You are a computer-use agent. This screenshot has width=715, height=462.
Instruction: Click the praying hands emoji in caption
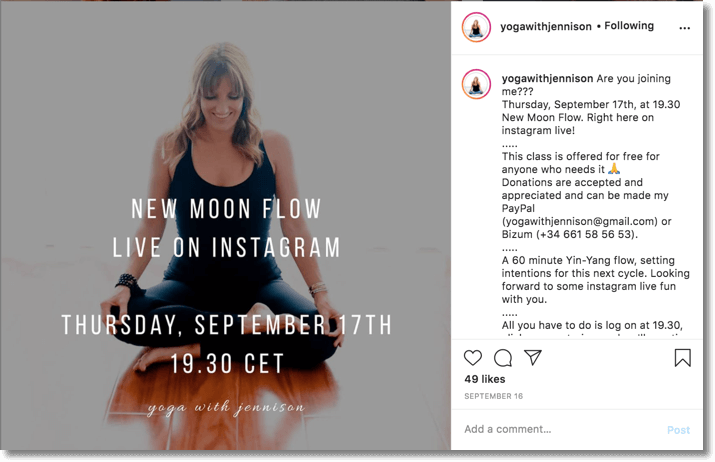(x=614, y=169)
